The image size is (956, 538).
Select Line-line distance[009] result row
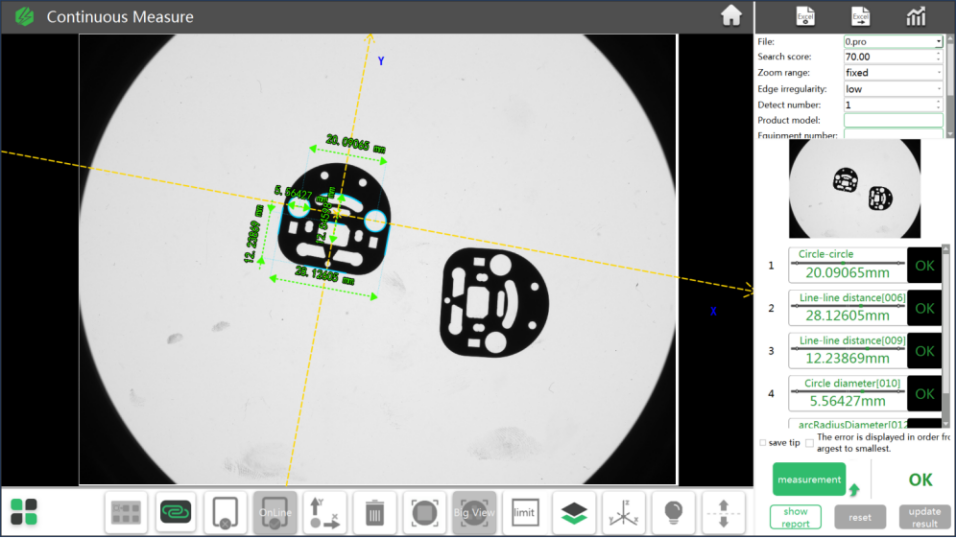point(847,351)
